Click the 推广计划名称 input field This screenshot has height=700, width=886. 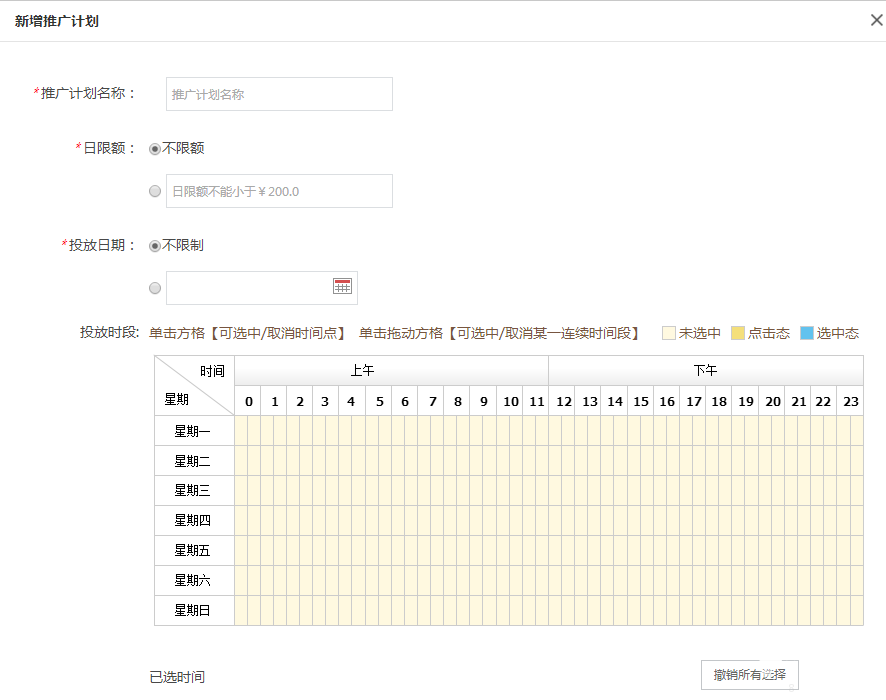click(278, 94)
